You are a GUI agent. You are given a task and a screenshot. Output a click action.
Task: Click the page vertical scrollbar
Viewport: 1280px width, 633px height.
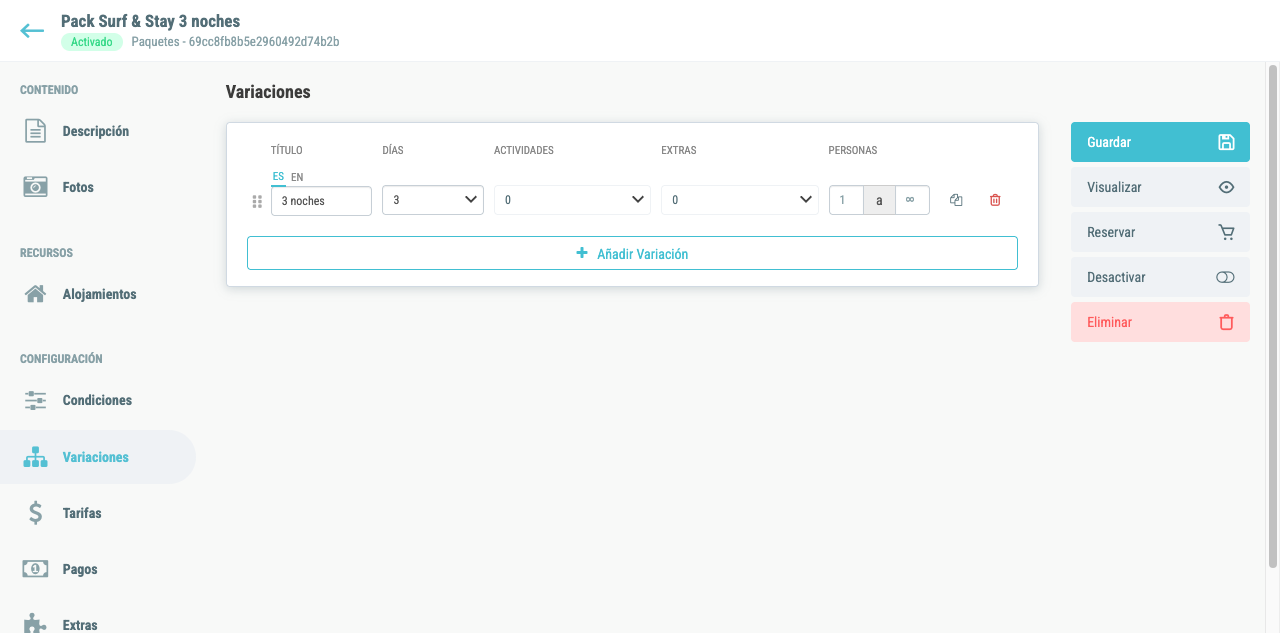pos(1273,316)
